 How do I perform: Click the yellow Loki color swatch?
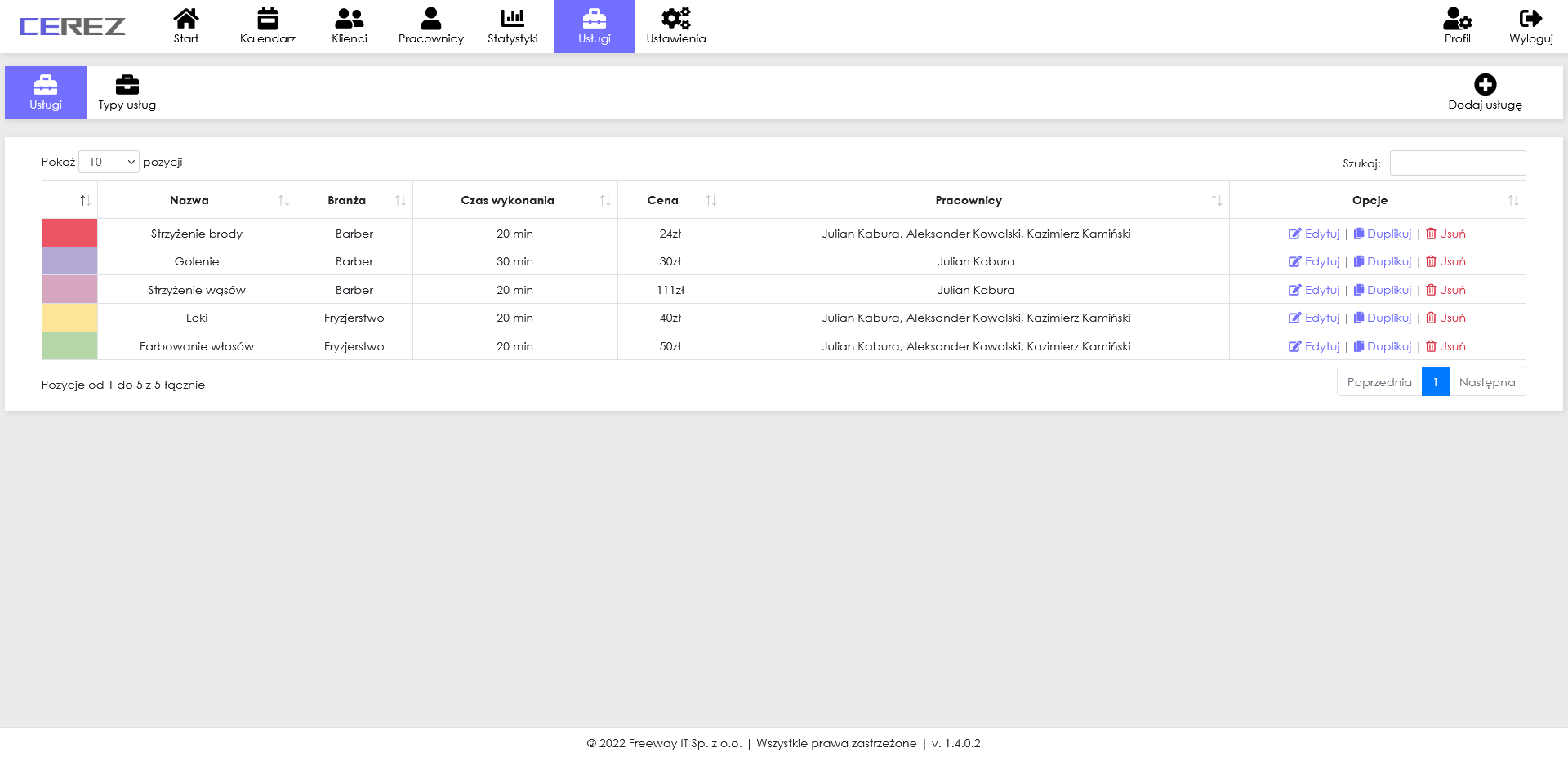pyautogui.click(x=69, y=318)
